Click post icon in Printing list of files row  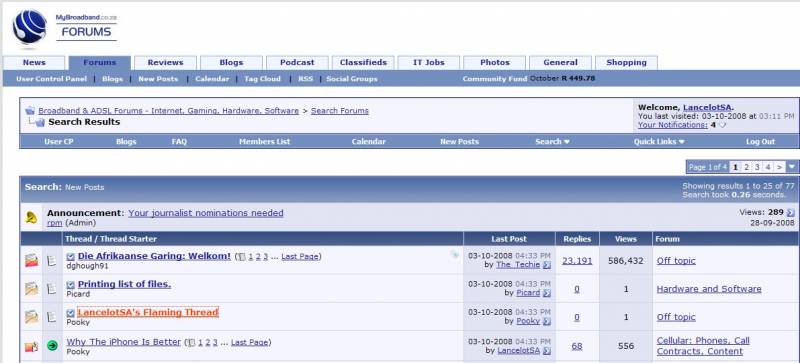coord(52,288)
